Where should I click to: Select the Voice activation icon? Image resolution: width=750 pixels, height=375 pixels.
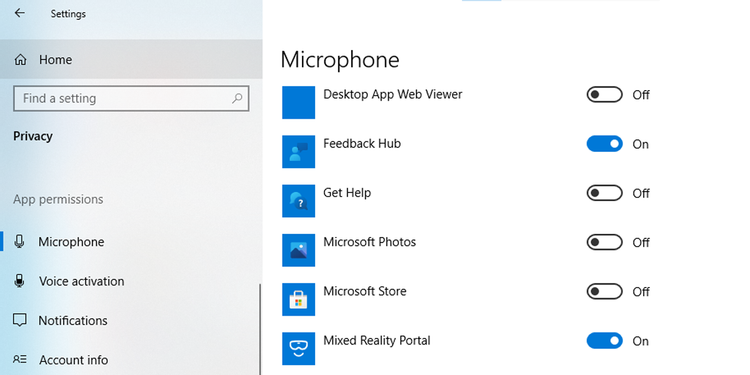pos(20,281)
